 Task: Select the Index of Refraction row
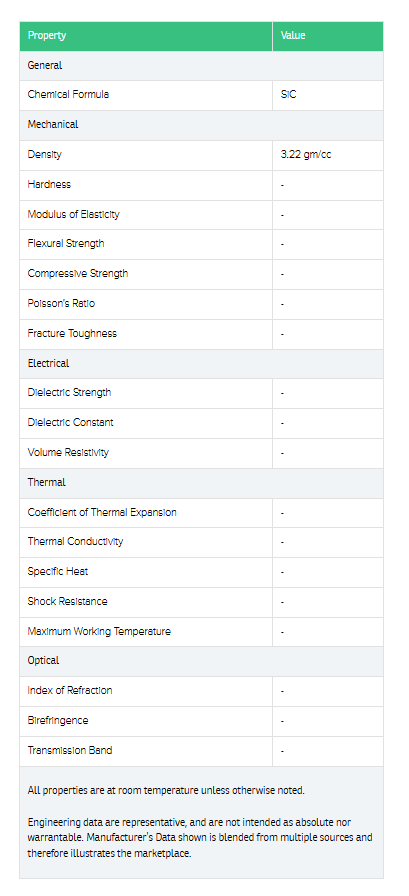201,691
